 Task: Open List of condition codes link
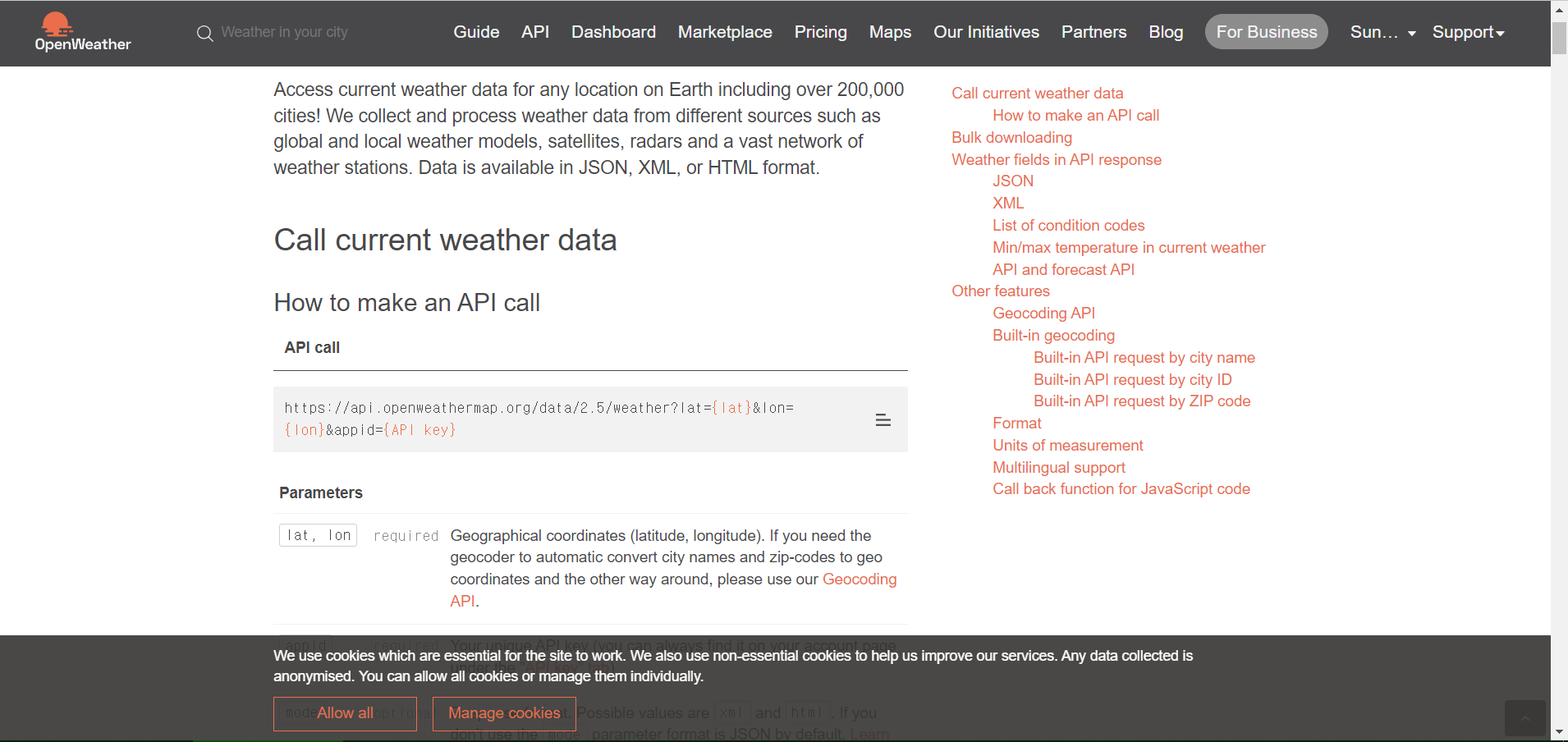point(1068,226)
